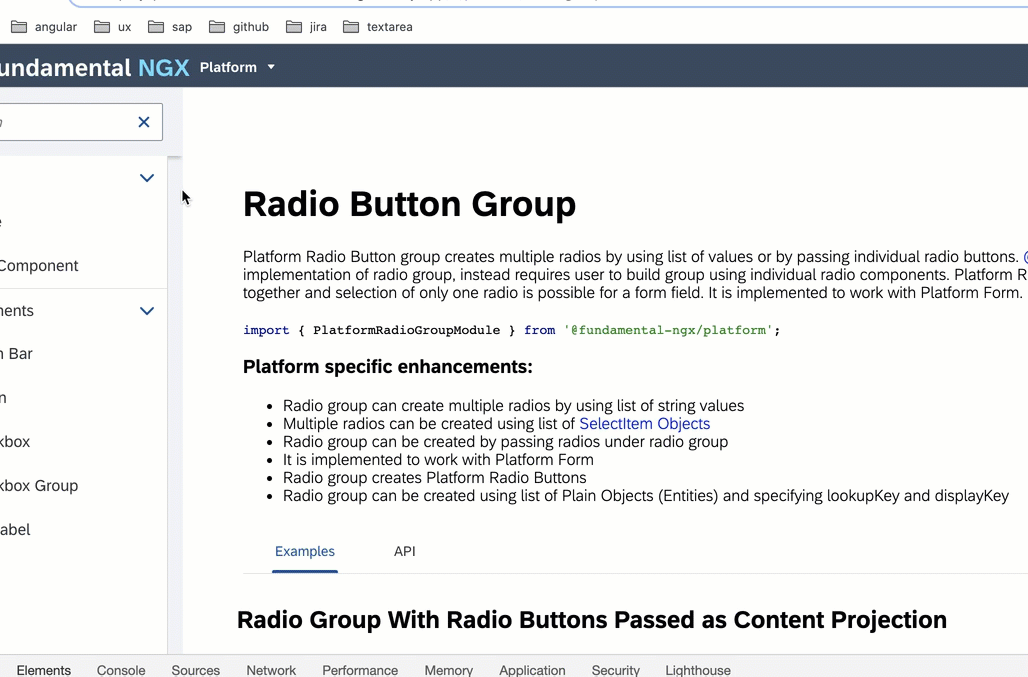Click the 'Radio Group With Radio Buttons Passed as Content Projection' heading

coord(591,620)
